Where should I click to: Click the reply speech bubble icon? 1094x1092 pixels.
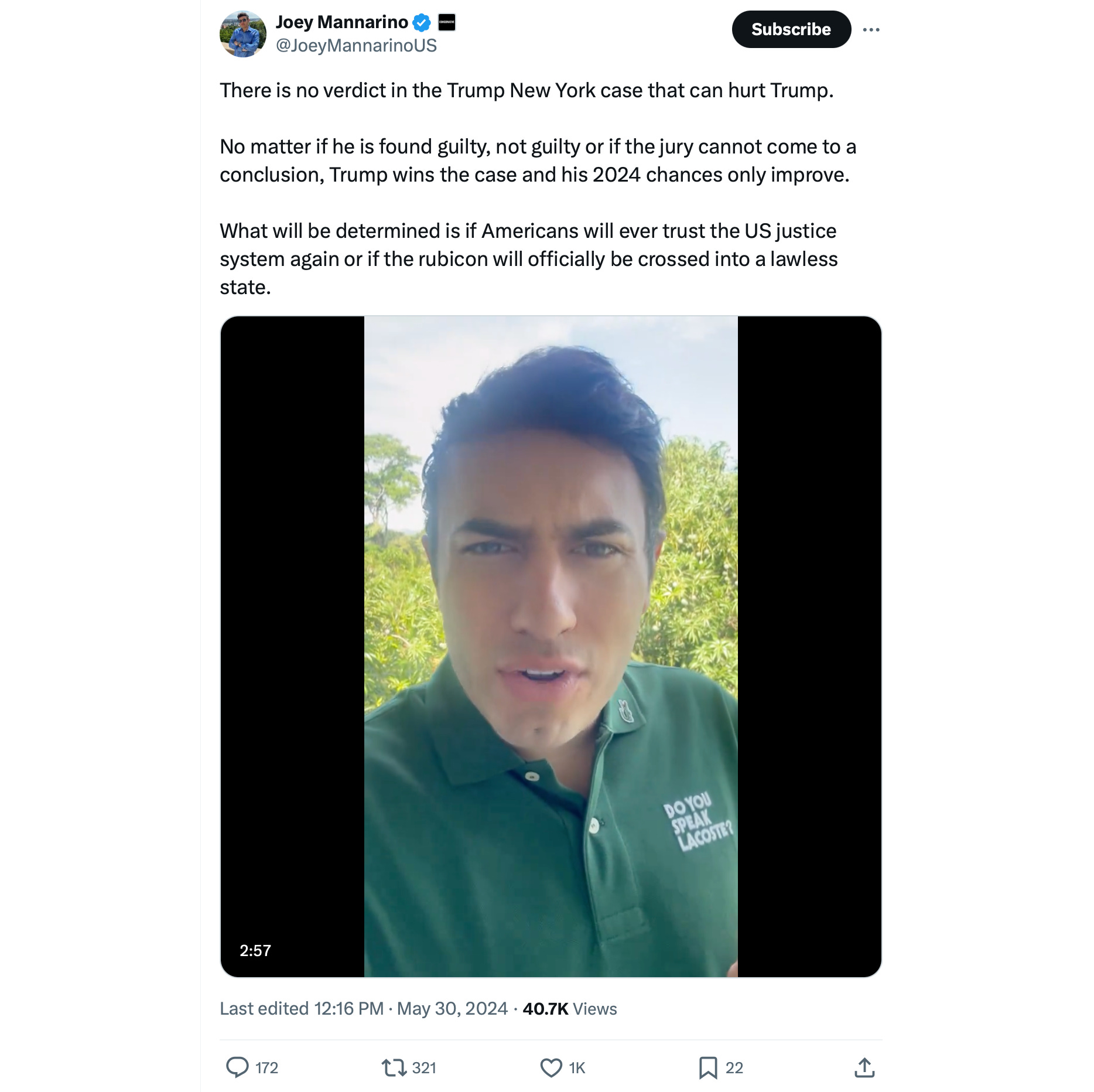[237, 1067]
